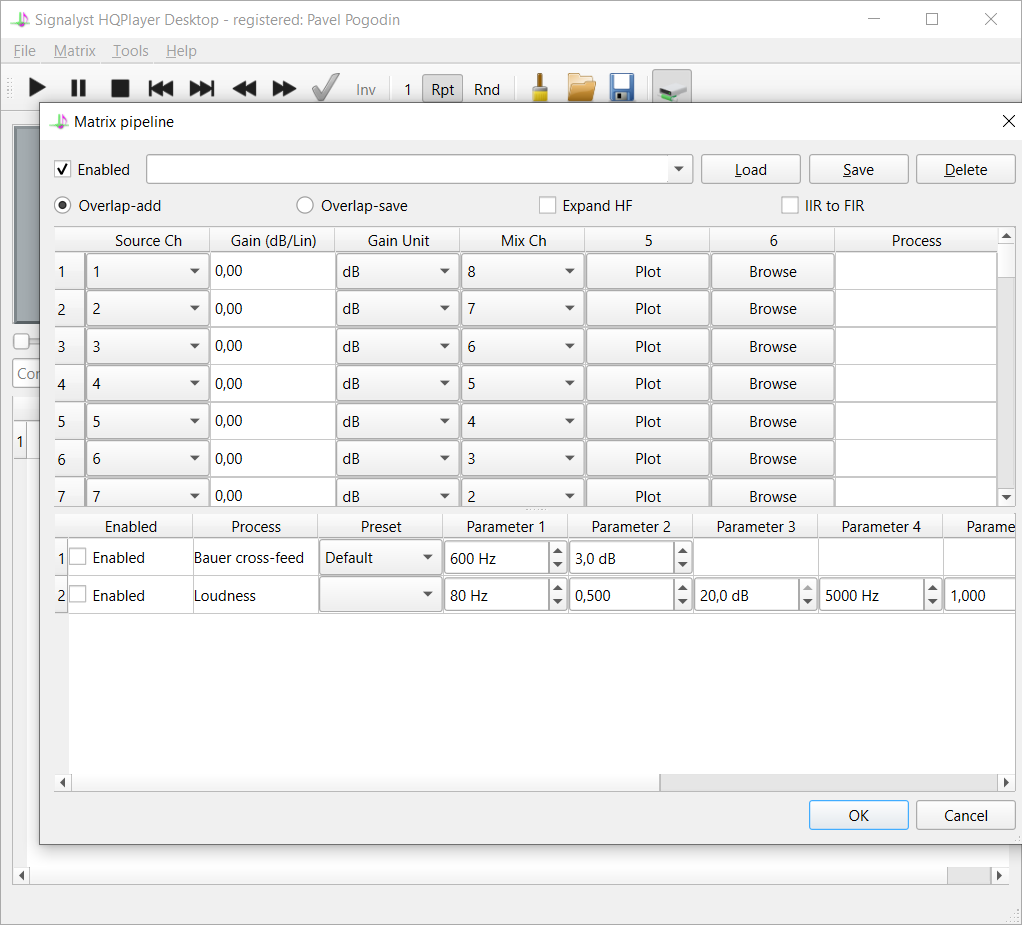Toggle the '1' repeat-one toolbar button
Image resolution: width=1022 pixels, height=925 pixels.
click(407, 89)
